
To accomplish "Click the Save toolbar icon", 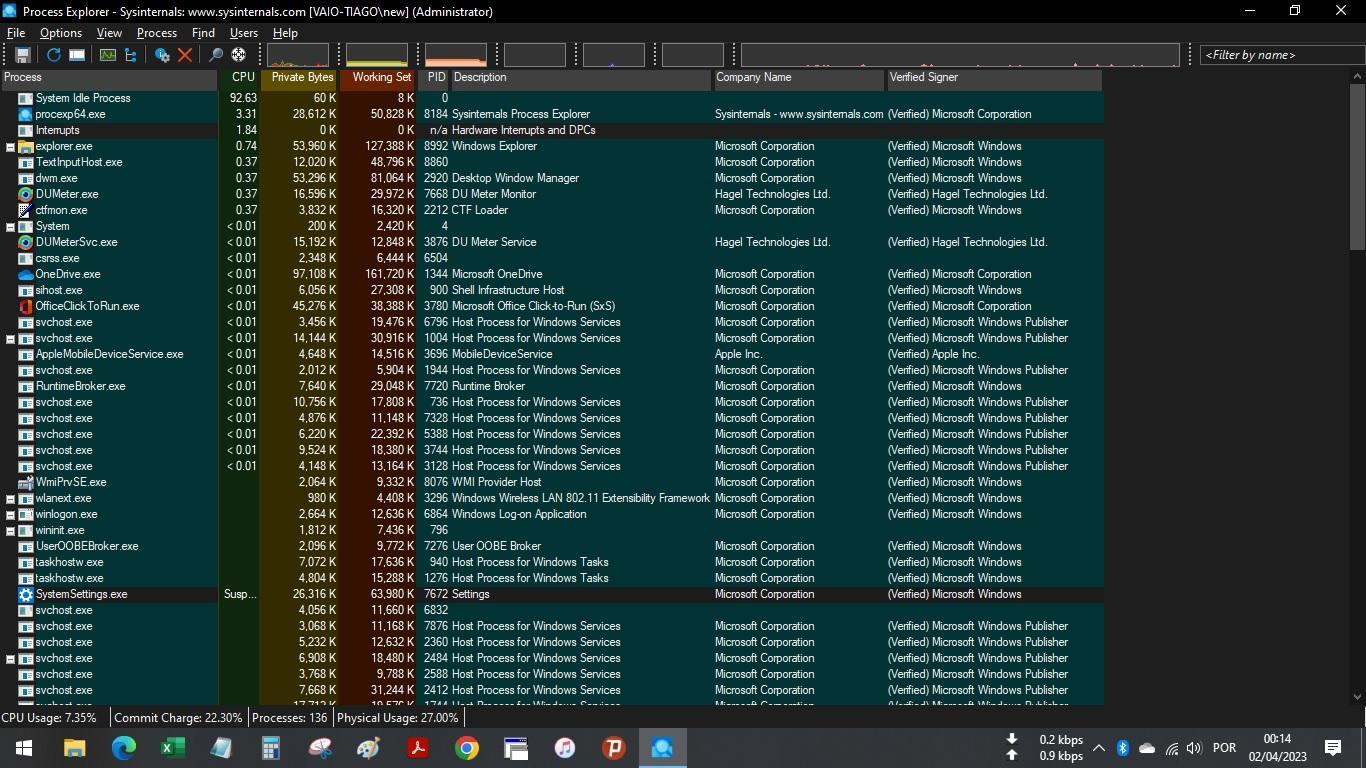I will point(23,55).
